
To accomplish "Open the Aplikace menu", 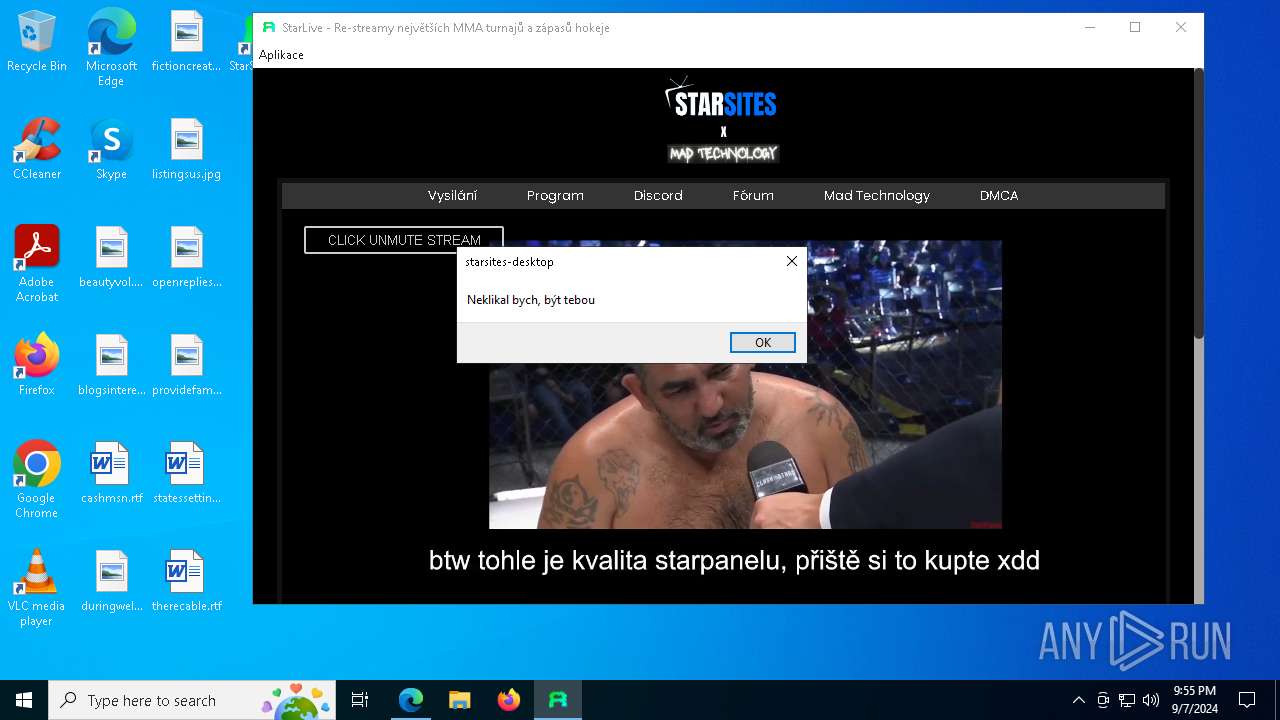I will (281, 55).
